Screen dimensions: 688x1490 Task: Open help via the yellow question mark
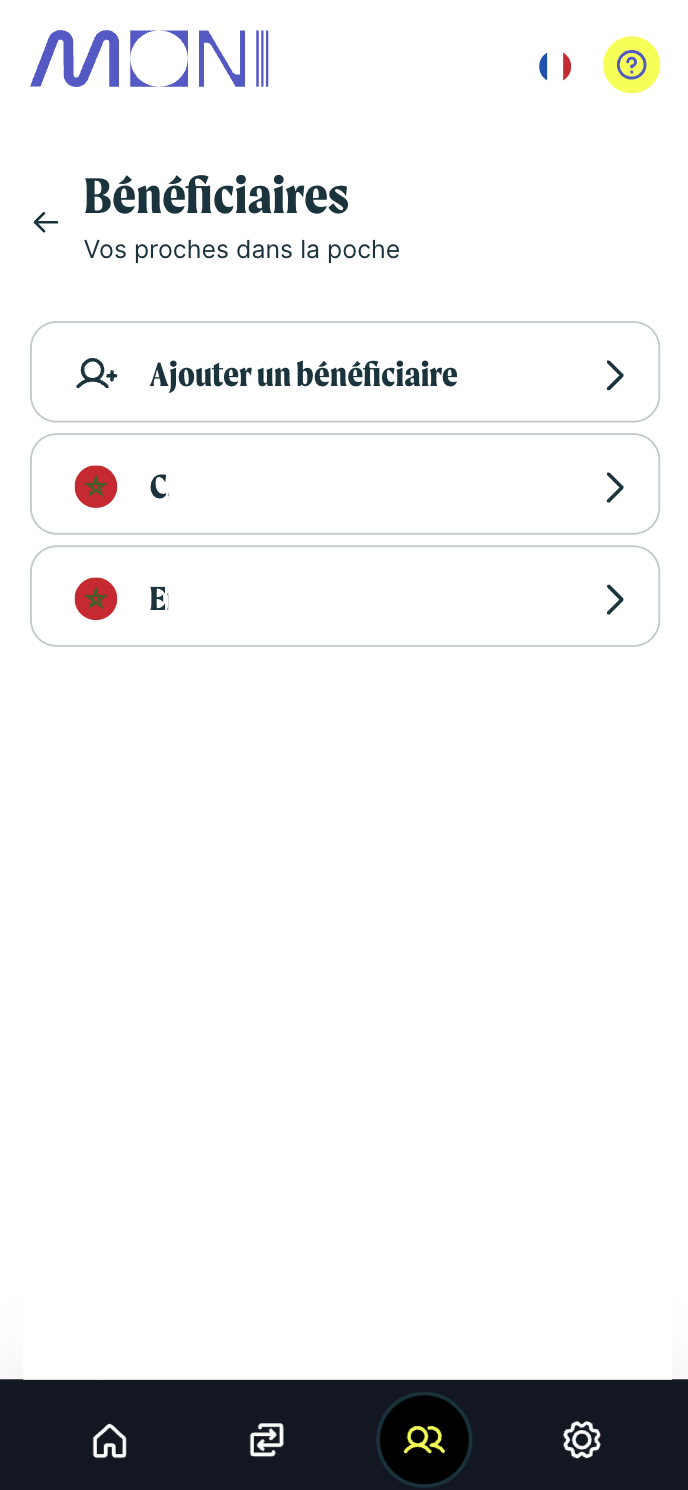pyautogui.click(x=631, y=65)
